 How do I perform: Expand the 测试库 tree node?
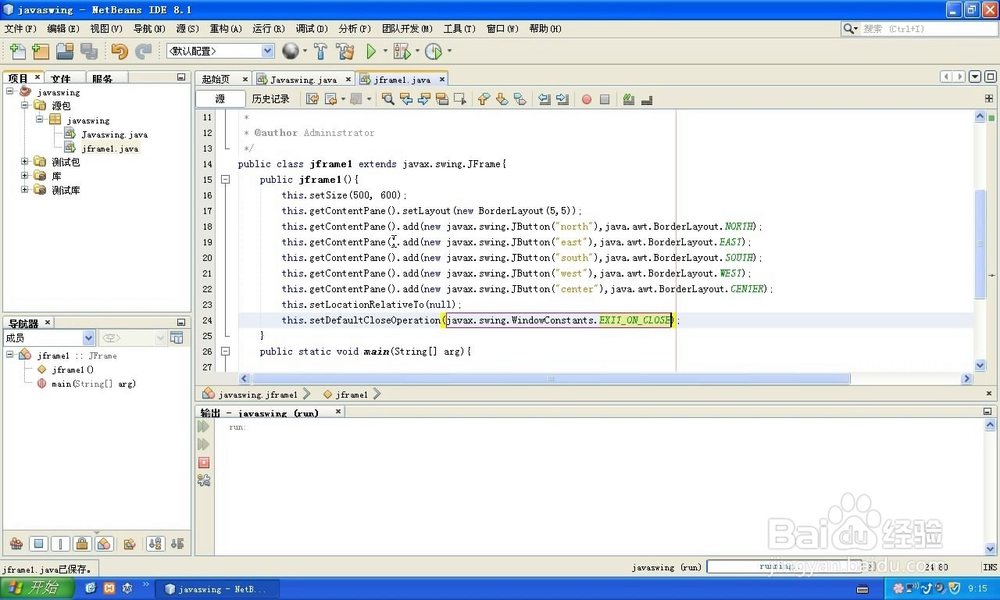point(24,189)
